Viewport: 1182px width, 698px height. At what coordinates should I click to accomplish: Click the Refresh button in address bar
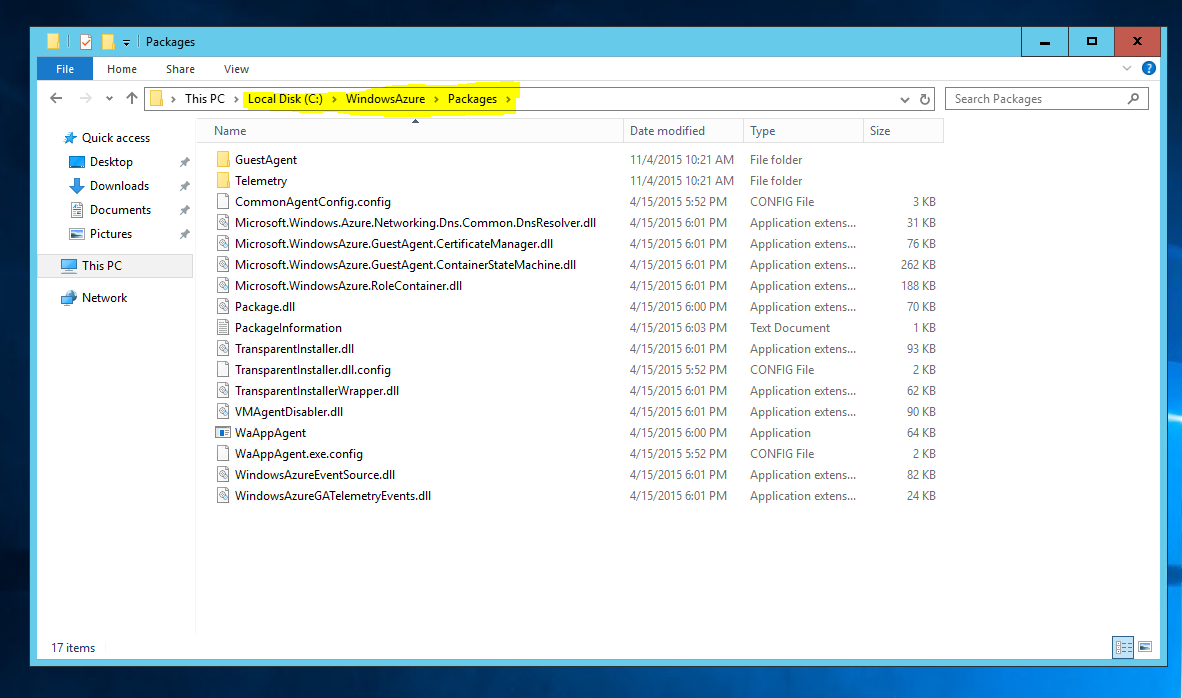point(925,99)
